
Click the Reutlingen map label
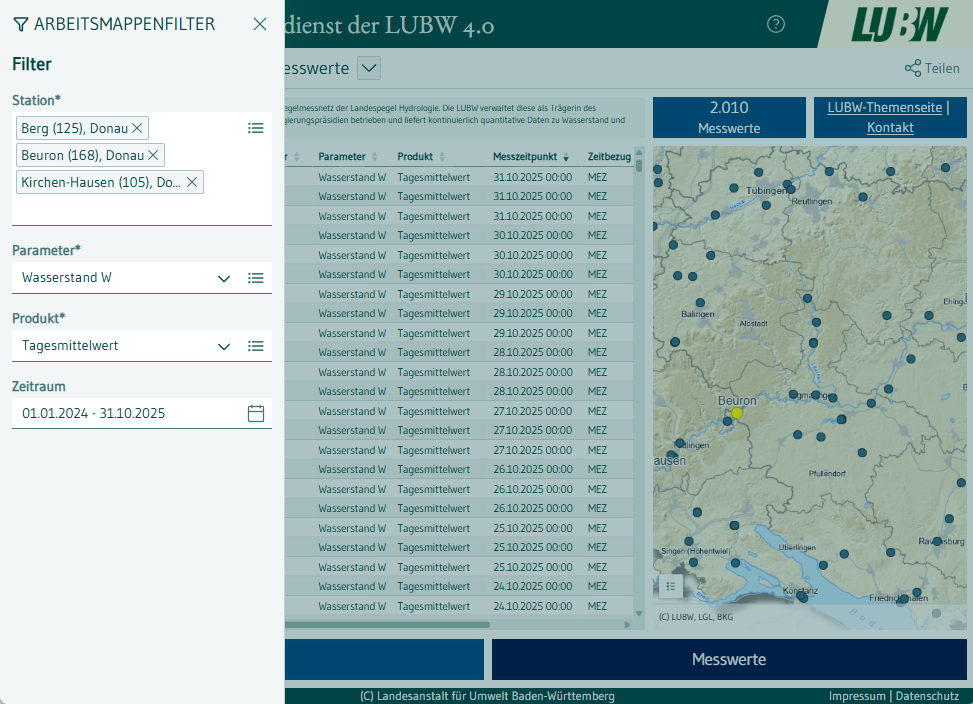coord(812,202)
